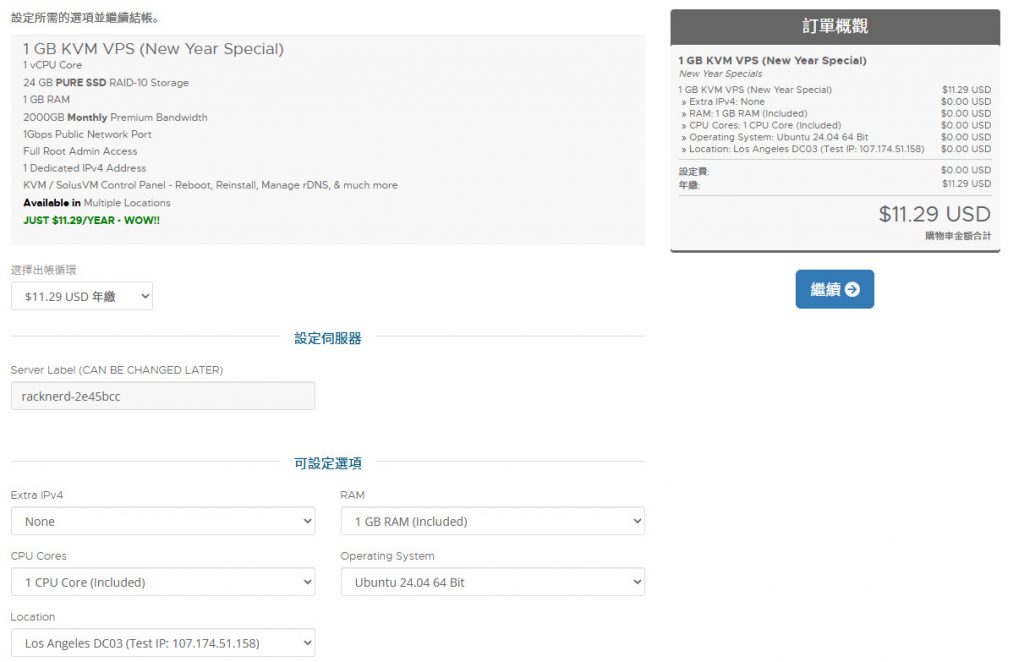Click the 訂單概觀 order summary header
This screenshot has width=1024, height=662.
point(834,27)
